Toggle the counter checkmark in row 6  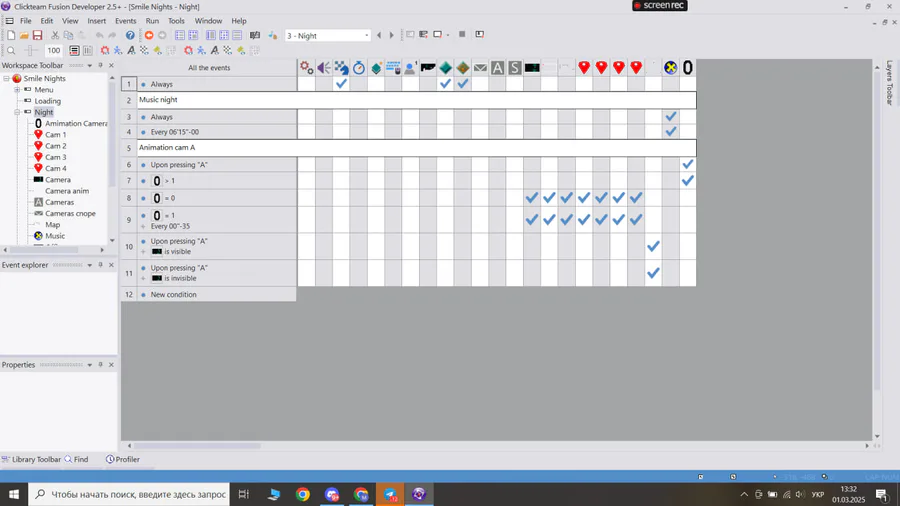[688, 165]
